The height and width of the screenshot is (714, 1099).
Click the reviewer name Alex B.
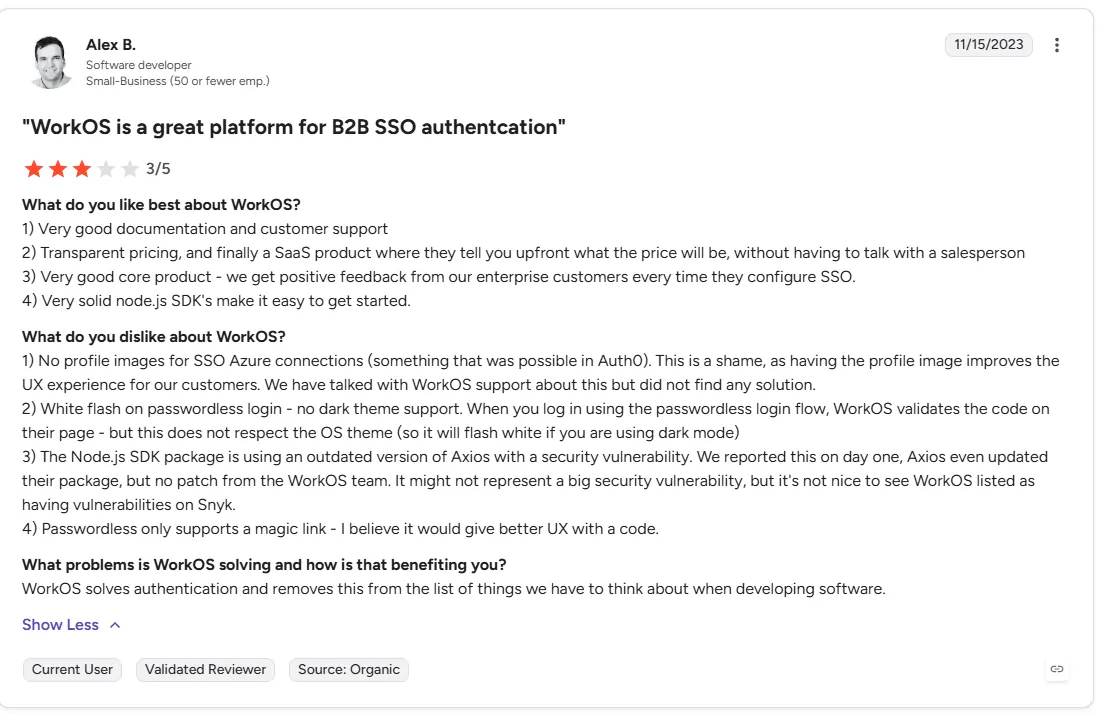111,44
